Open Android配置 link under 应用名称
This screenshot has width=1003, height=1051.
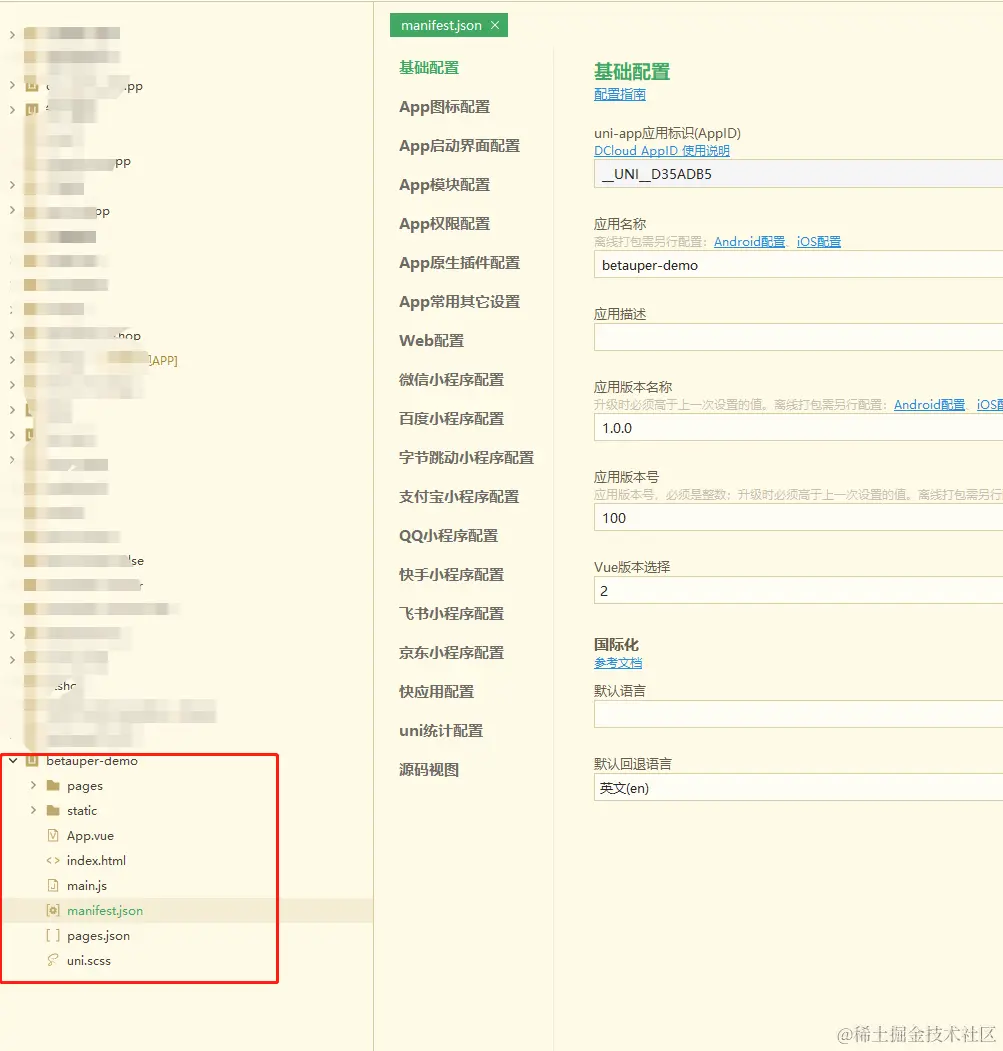749,241
